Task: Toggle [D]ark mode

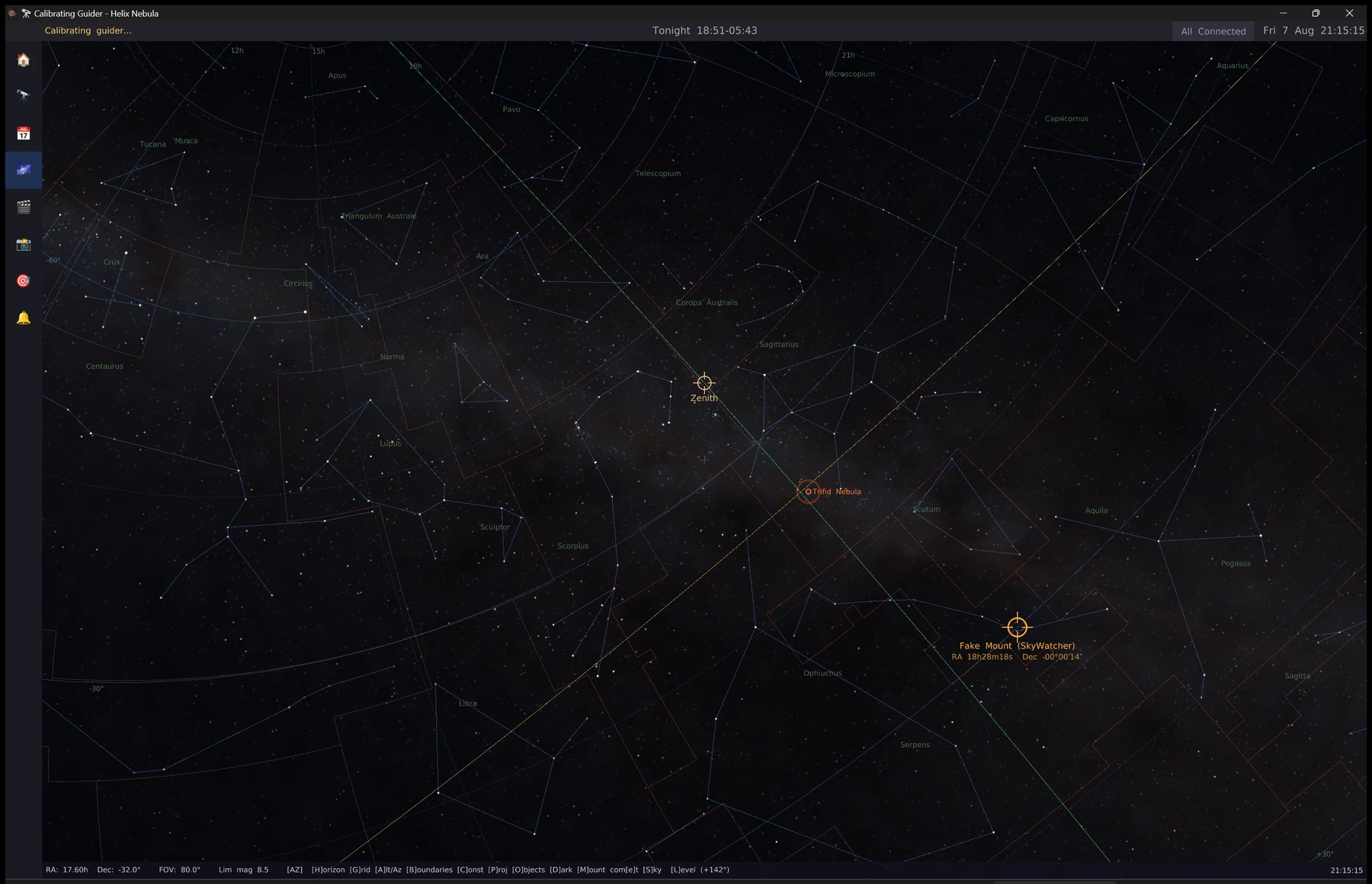Action: pyautogui.click(x=561, y=870)
